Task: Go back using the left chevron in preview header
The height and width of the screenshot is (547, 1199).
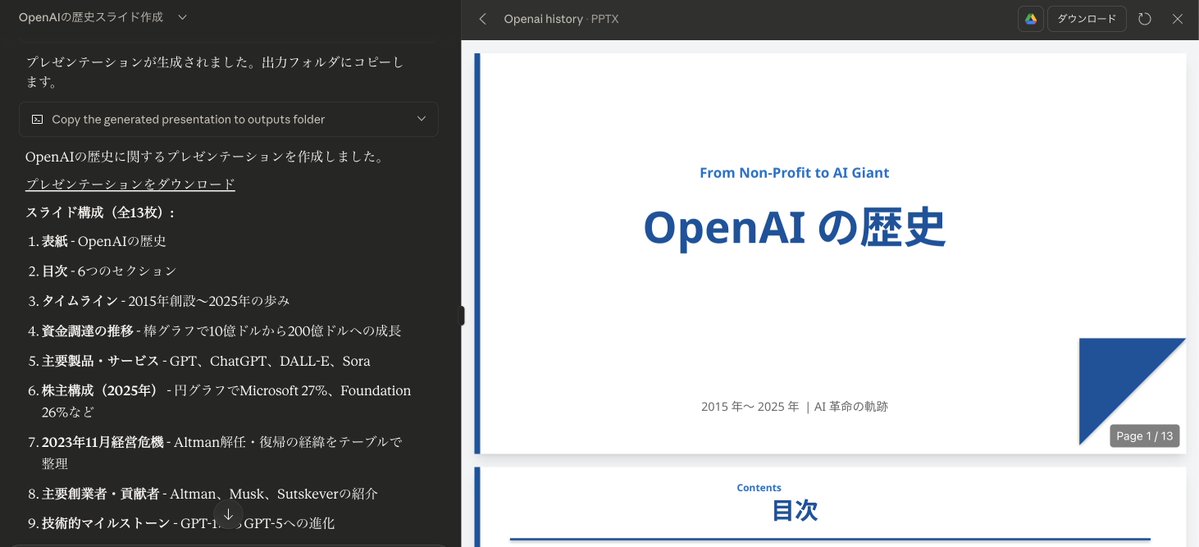Action: pyautogui.click(x=483, y=19)
